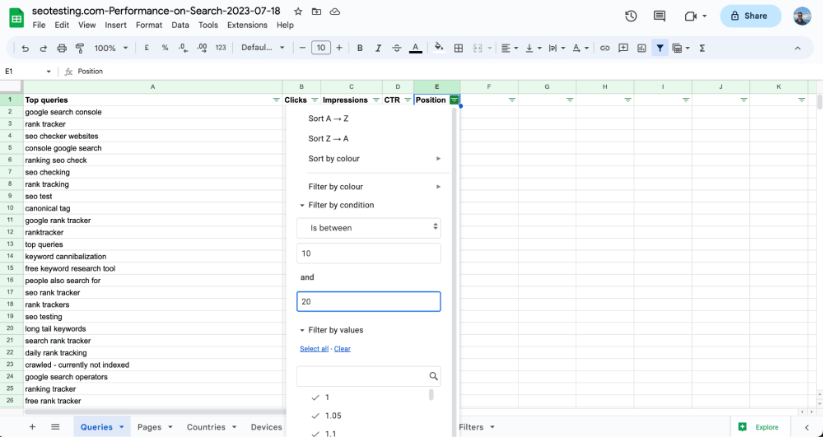This screenshot has height=437, width=823.
Task: Select the Paint format tool
Action: (x=80, y=48)
